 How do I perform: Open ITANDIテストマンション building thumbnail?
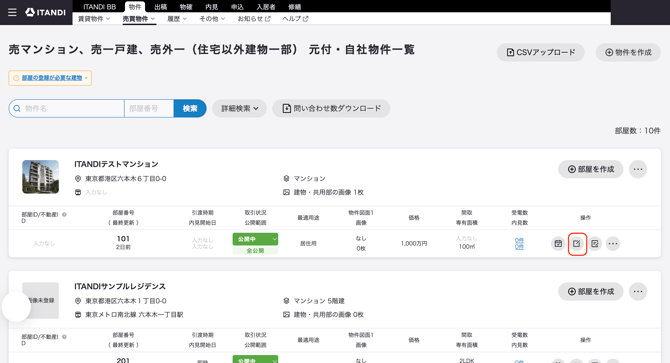coord(41,177)
